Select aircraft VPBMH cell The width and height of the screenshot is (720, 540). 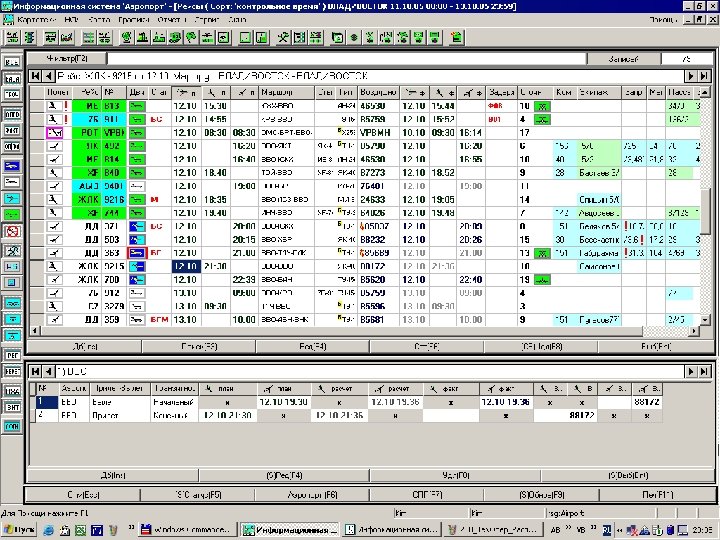(x=376, y=133)
